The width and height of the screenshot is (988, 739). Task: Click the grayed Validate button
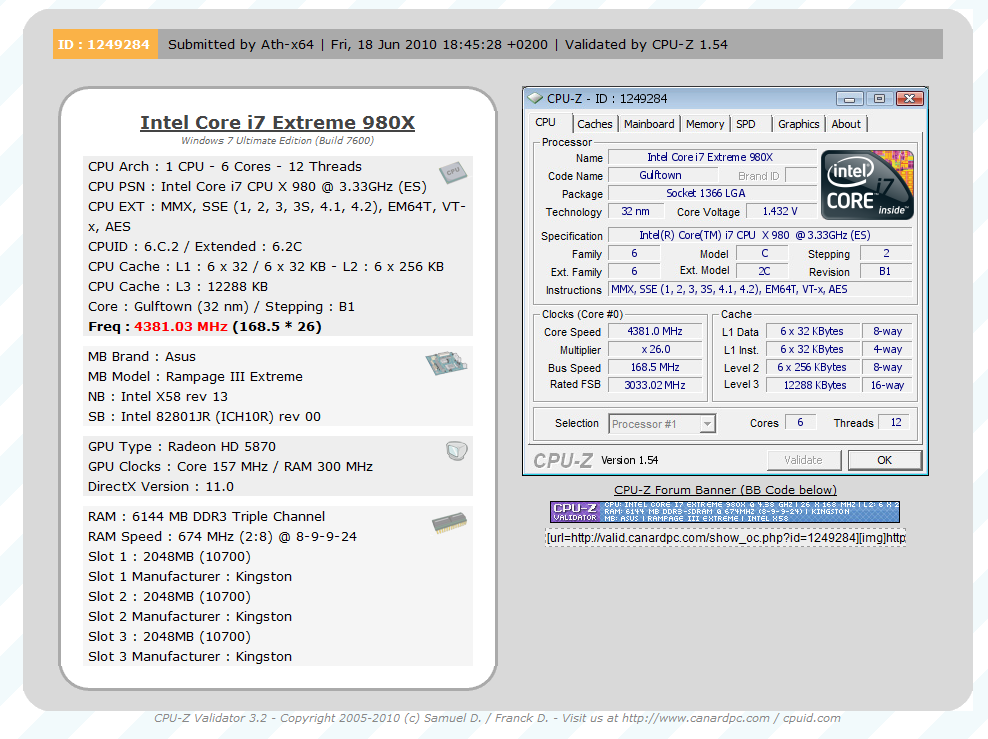[x=803, y=461]
